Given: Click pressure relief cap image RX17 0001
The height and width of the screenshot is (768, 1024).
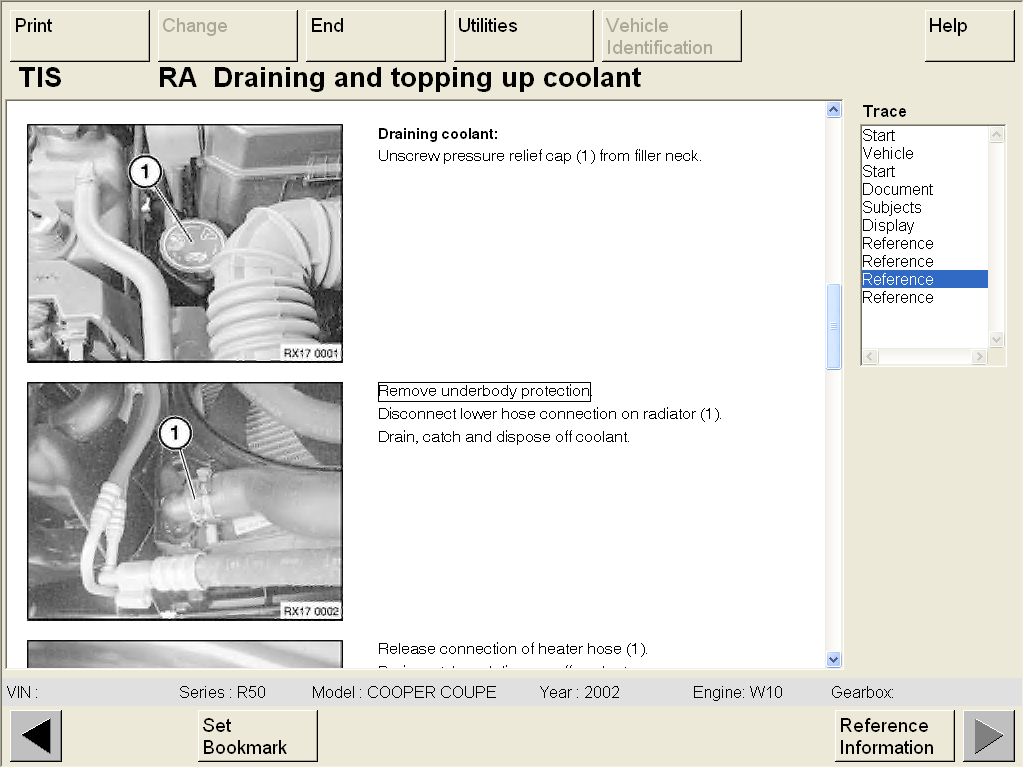Looking at the screenshot, I should point(185,243).
